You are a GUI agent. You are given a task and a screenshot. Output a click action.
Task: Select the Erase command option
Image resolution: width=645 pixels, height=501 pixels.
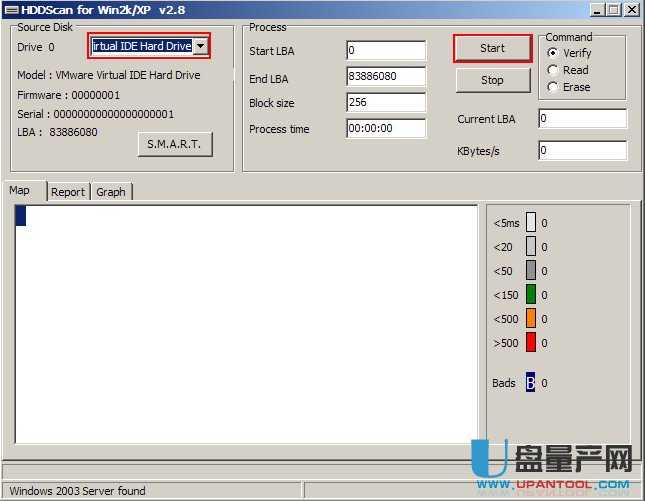[x=553, y=87]
